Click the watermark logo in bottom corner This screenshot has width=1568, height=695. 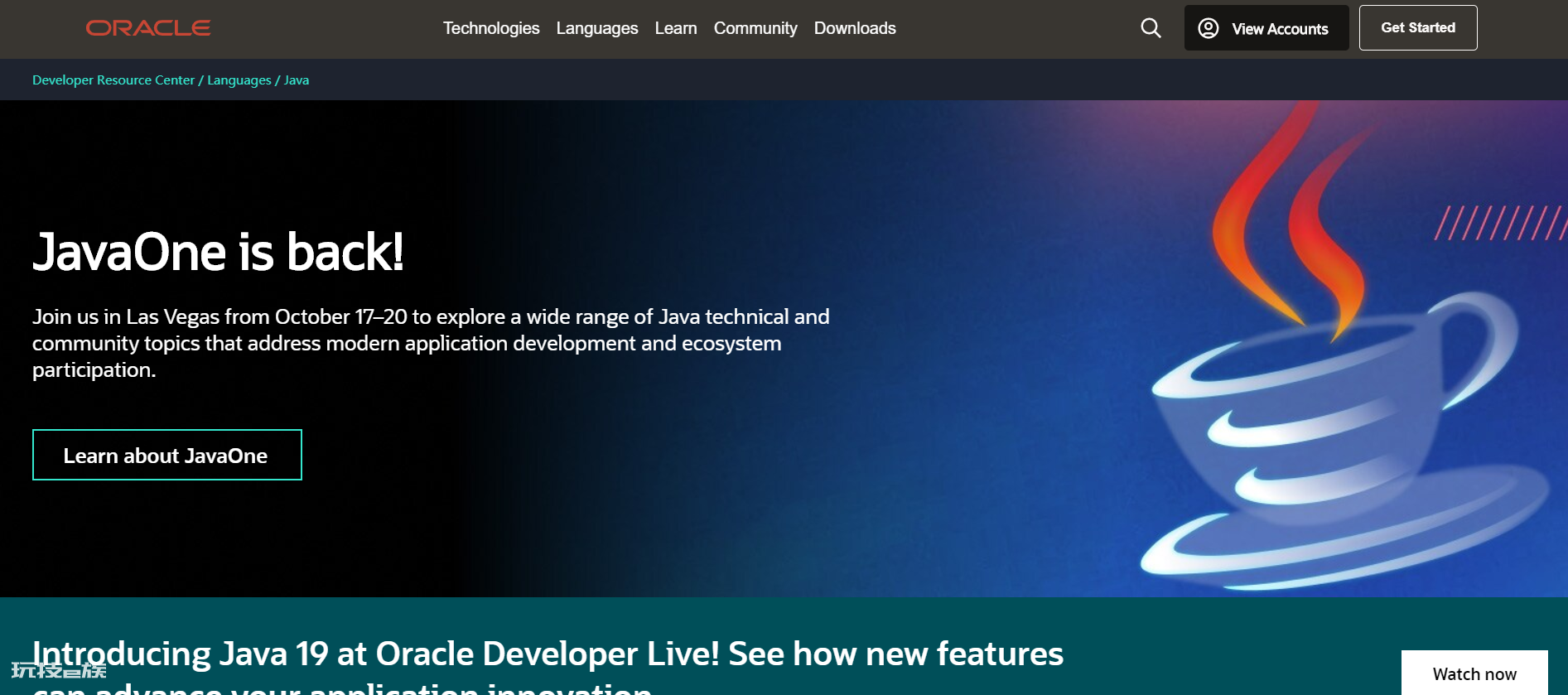click(59, 670)
